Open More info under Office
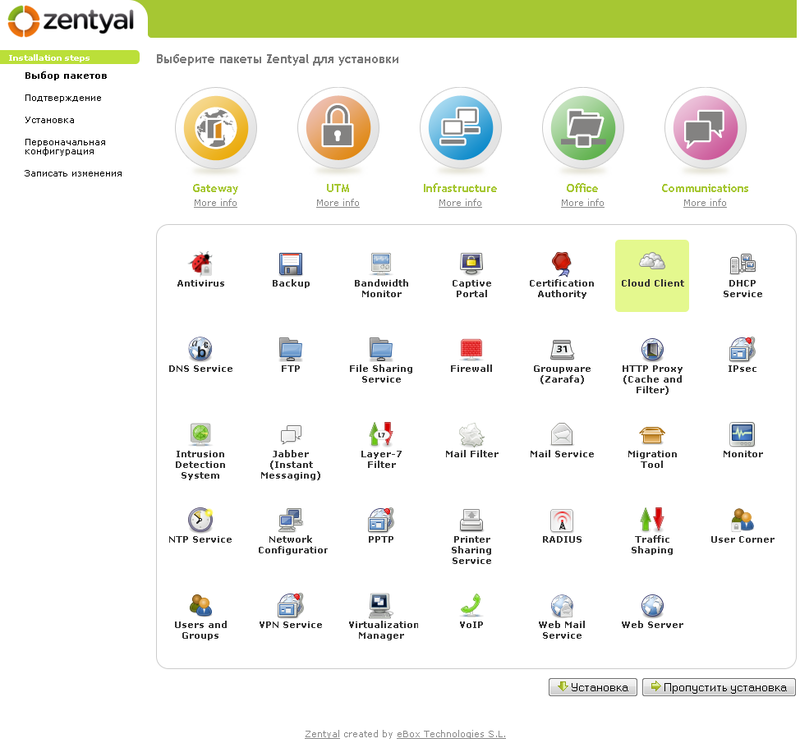 [x=583, y=203]
